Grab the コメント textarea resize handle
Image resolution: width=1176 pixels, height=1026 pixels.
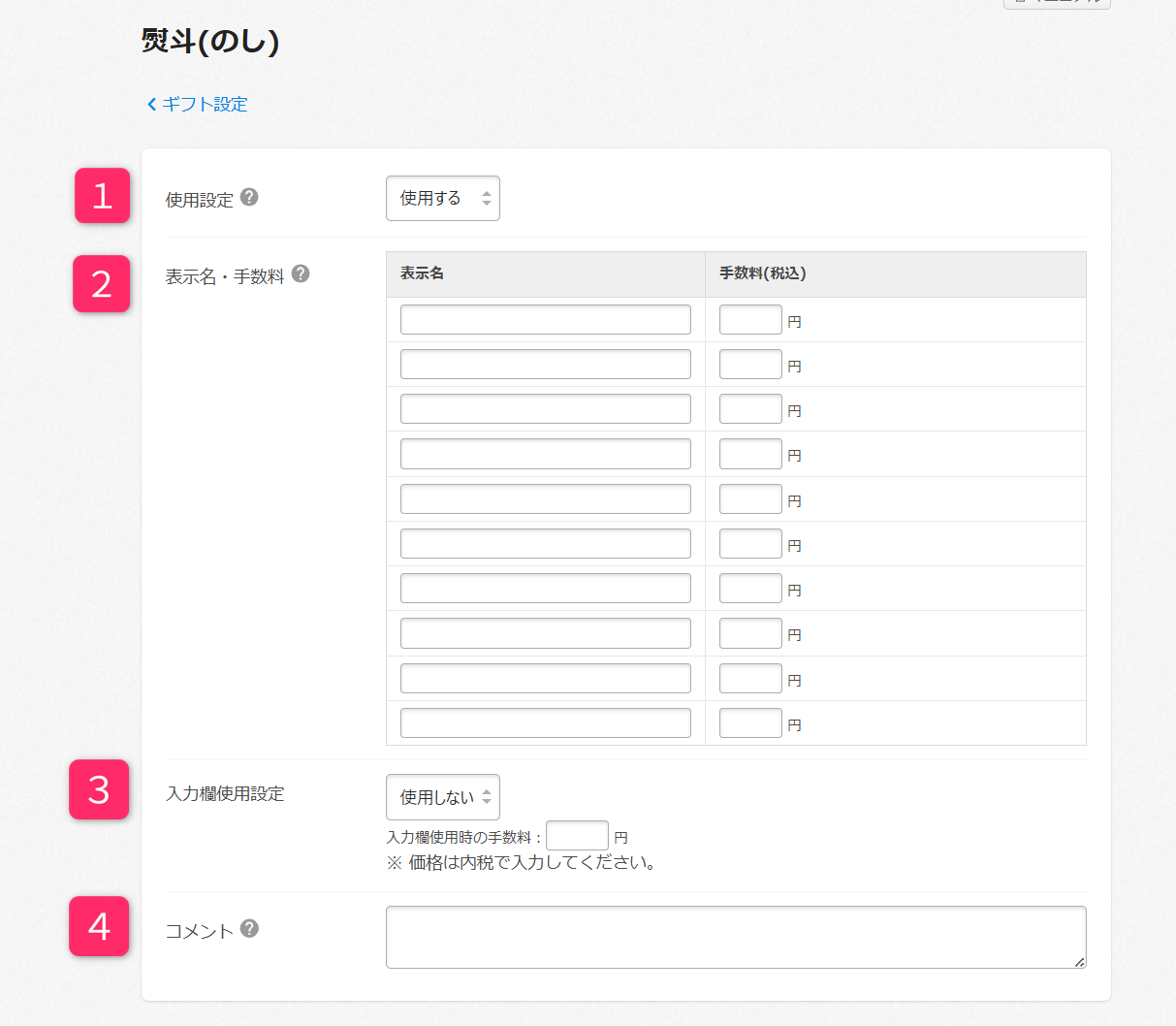[1080, 962]
